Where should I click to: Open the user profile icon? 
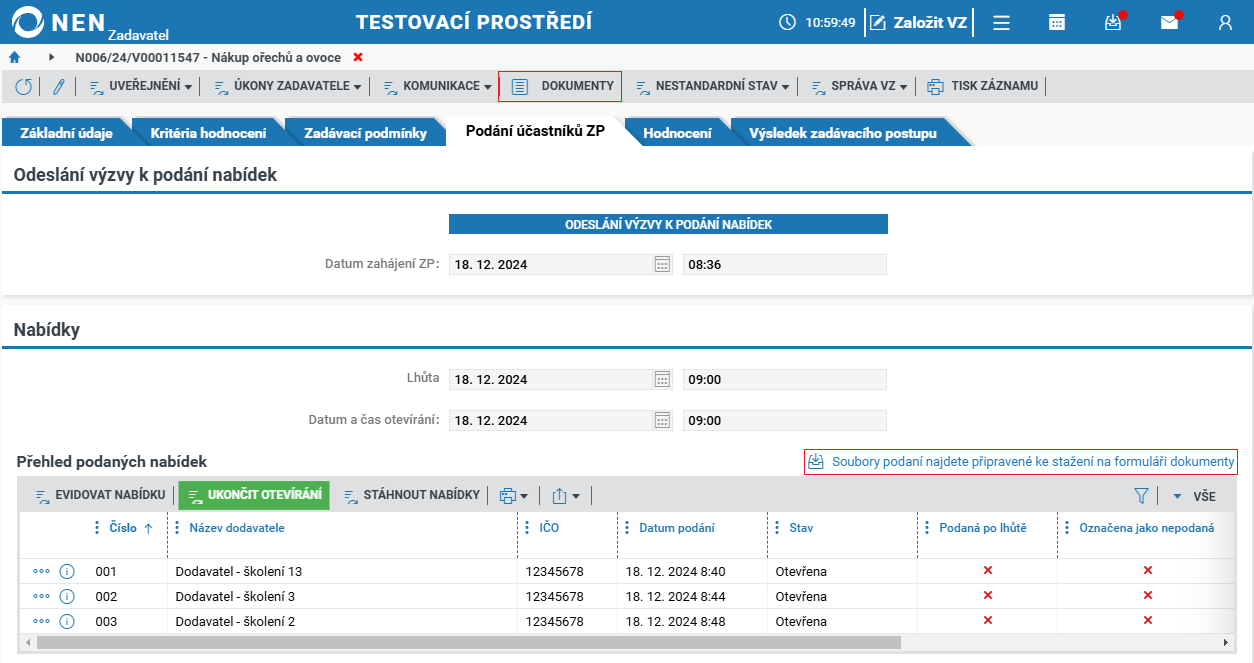pyautogui.click(x=1225, y=22)
